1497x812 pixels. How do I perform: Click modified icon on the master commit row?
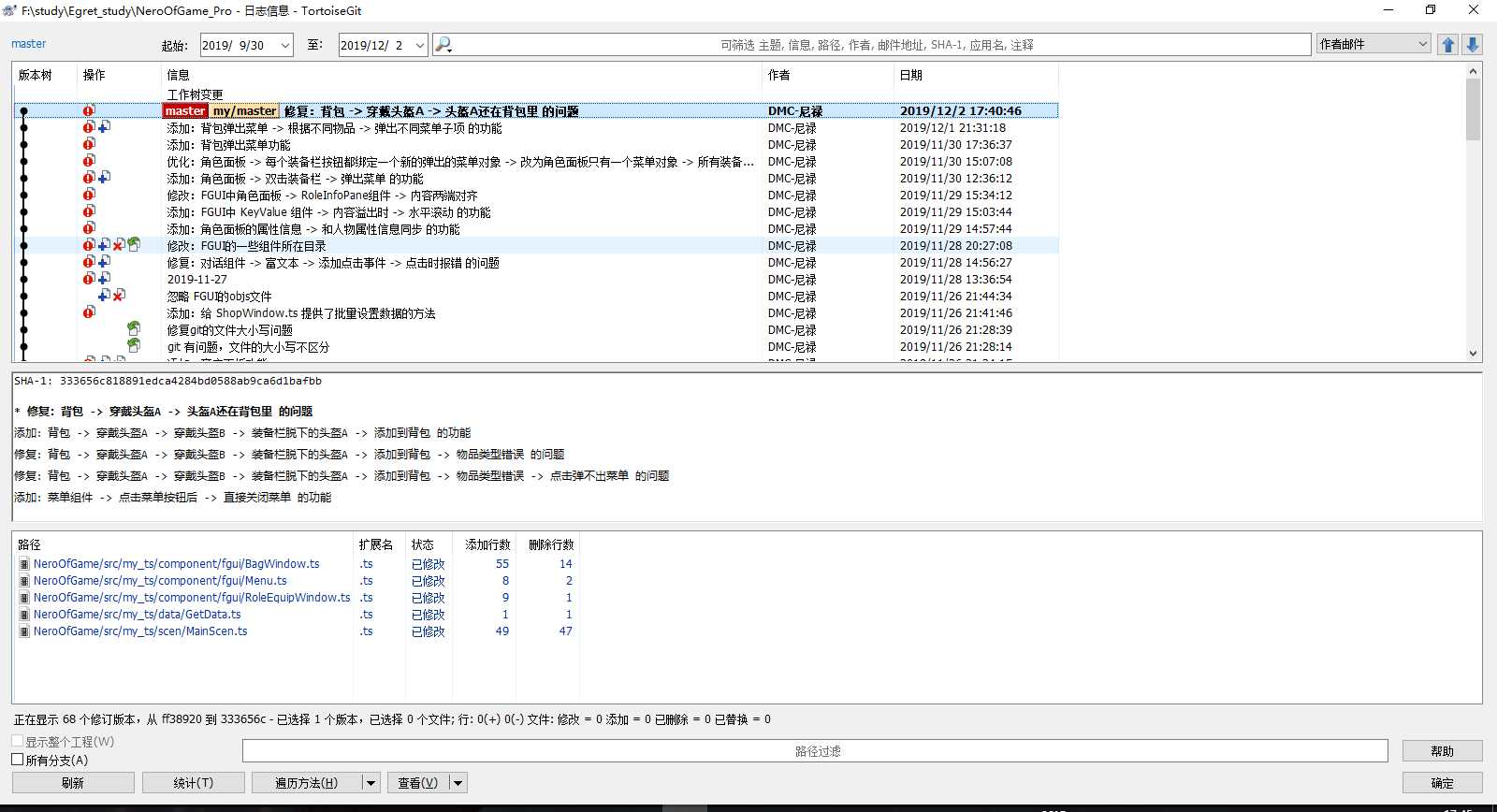coord(89,110)
